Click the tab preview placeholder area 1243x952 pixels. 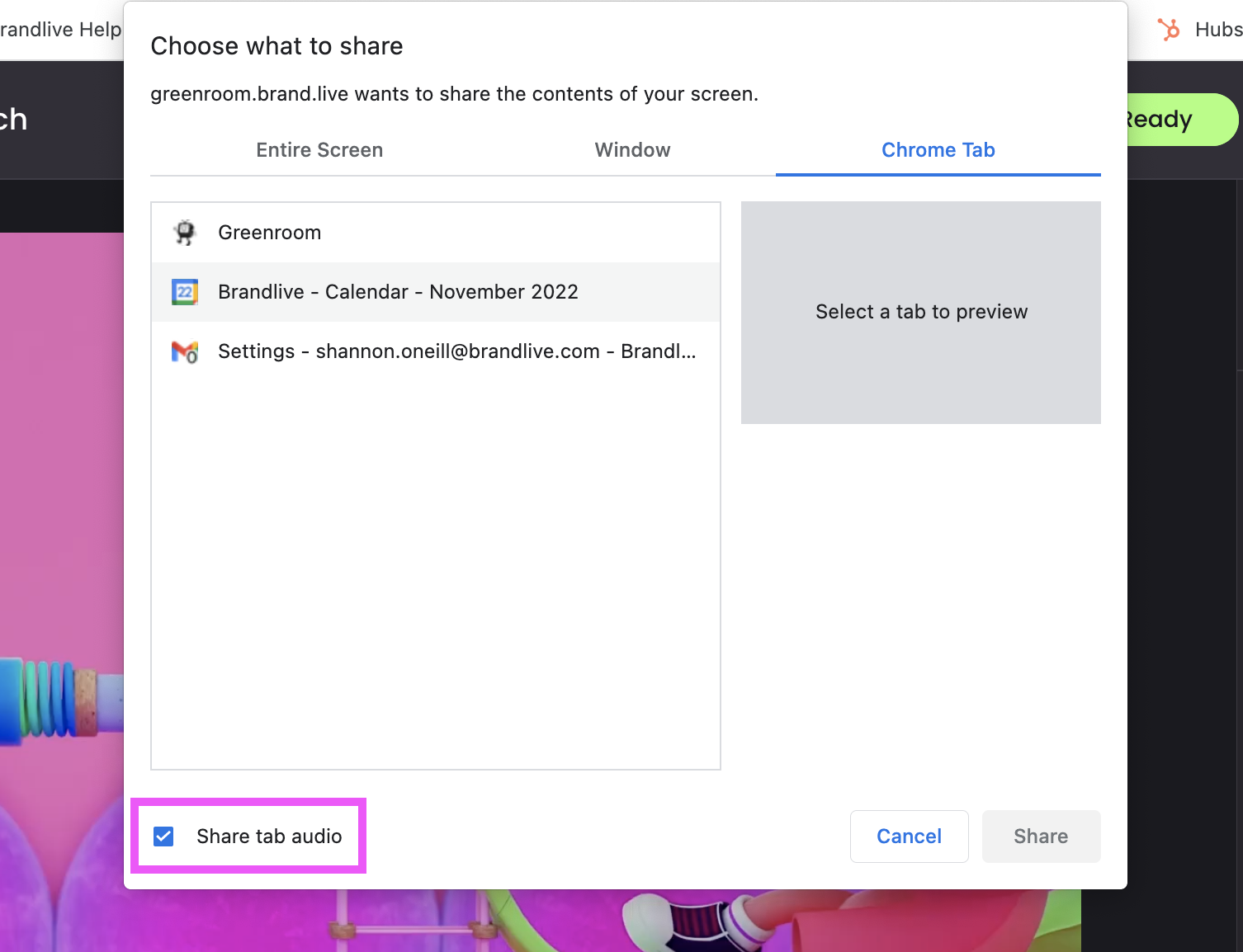pos(921,313)
